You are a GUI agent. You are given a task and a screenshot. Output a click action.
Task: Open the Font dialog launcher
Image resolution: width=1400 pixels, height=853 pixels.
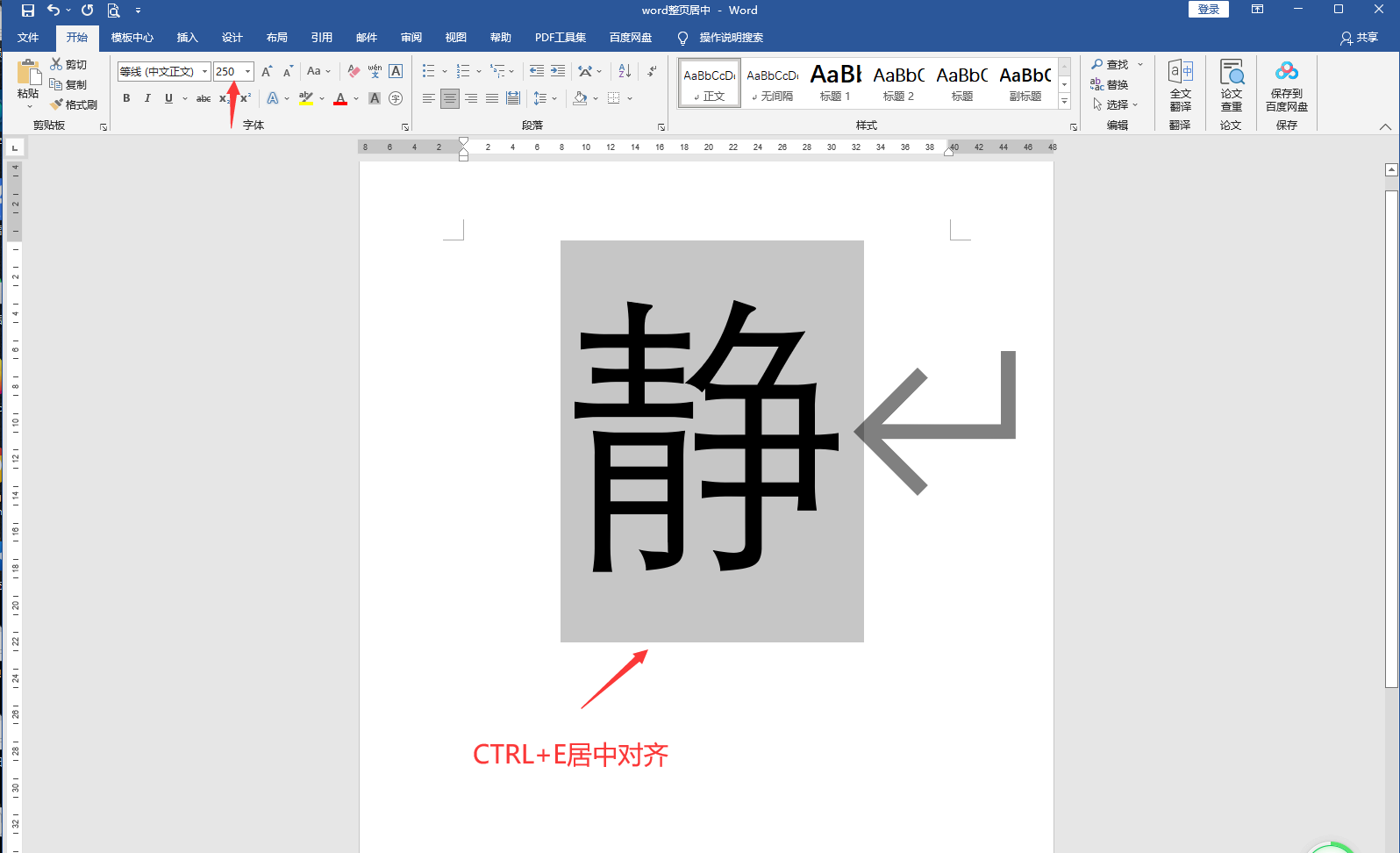pos(405,127)
